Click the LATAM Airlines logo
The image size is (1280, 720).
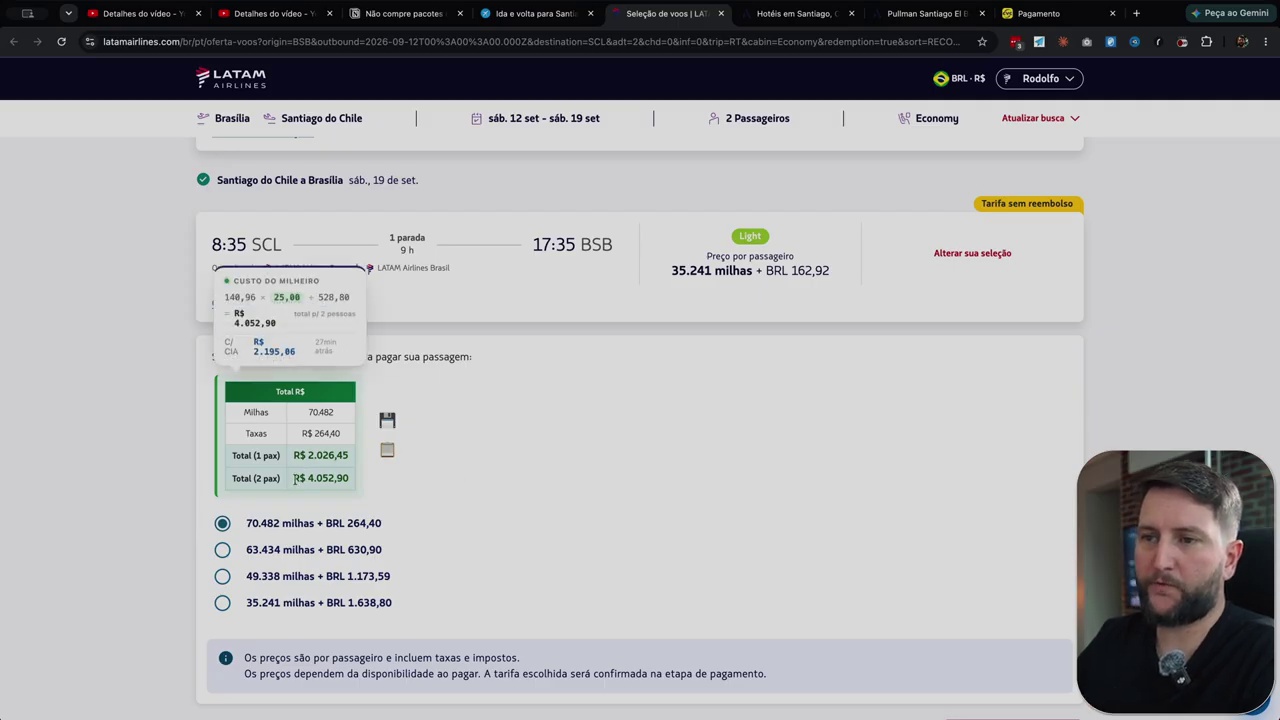pos(231,78)
